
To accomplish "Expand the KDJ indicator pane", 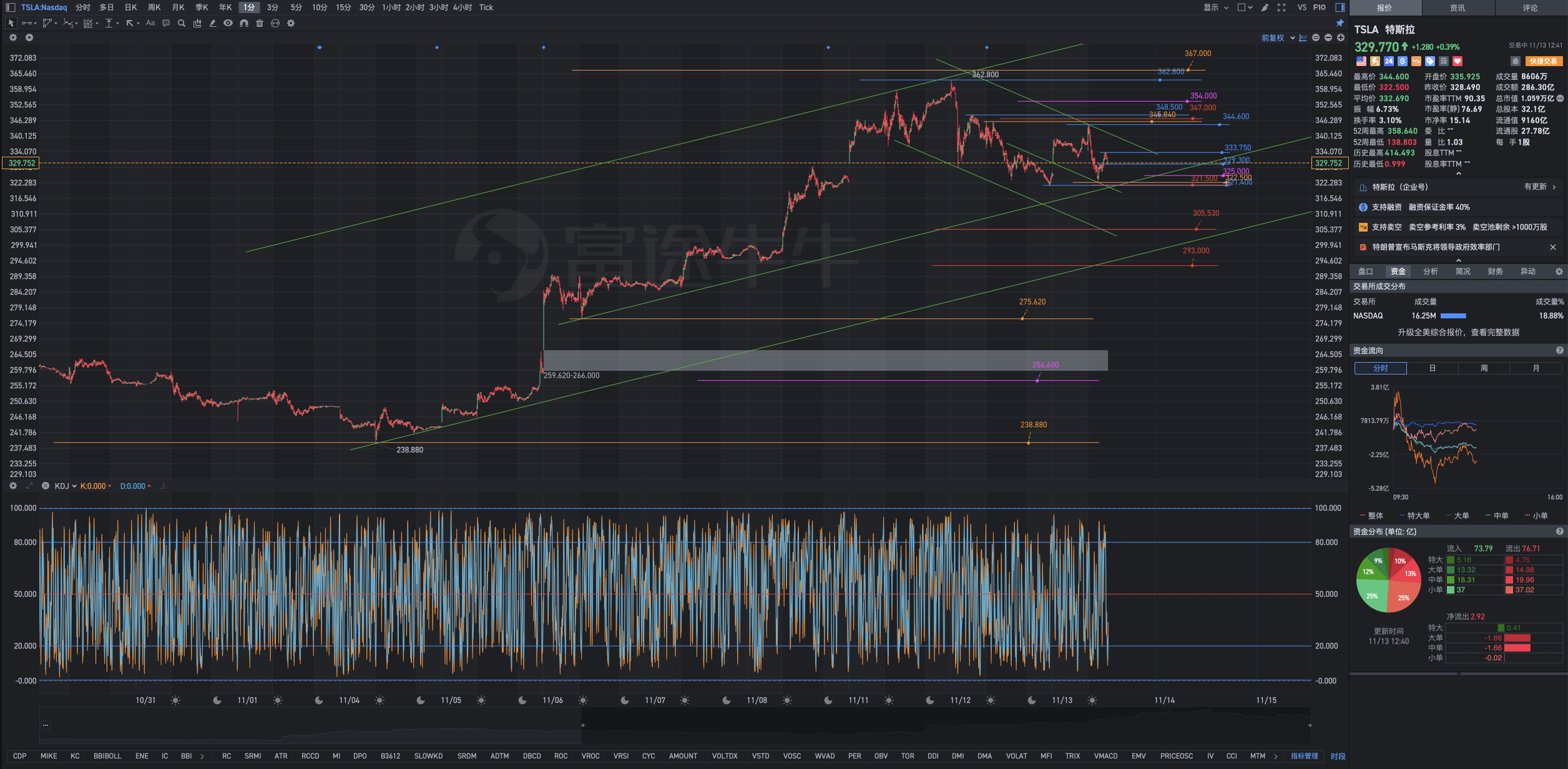I will pos(29,486).
